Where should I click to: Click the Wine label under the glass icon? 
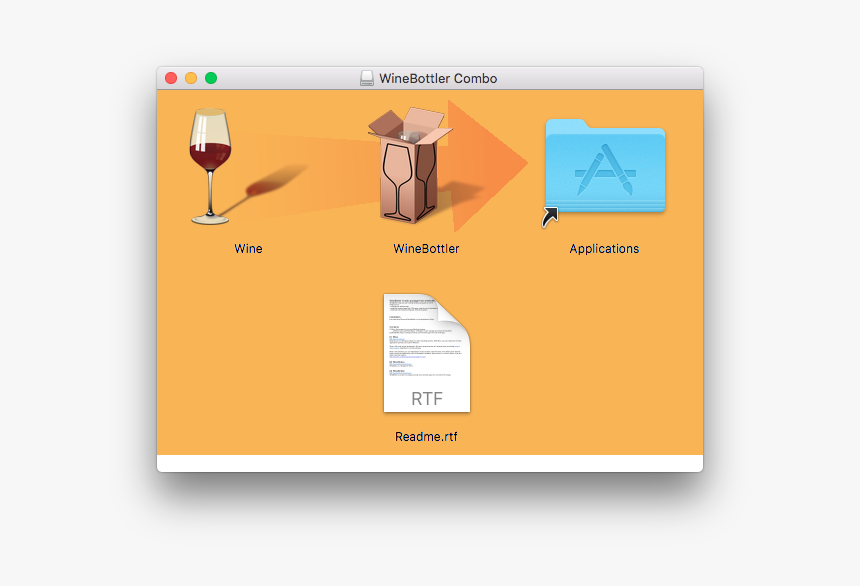pyautogui.click(x=248, y=249)
